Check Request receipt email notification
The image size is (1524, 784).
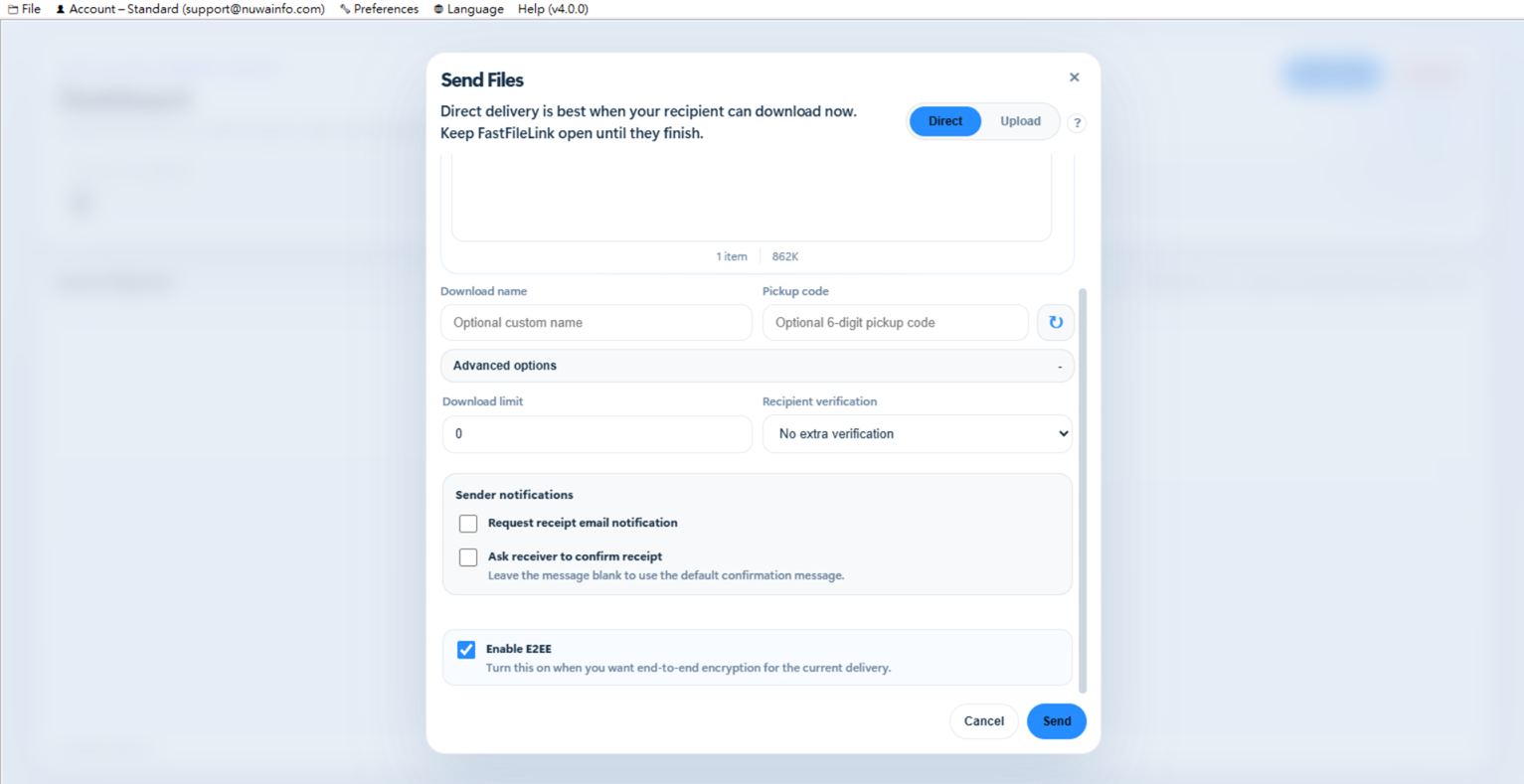click(468, 524)
